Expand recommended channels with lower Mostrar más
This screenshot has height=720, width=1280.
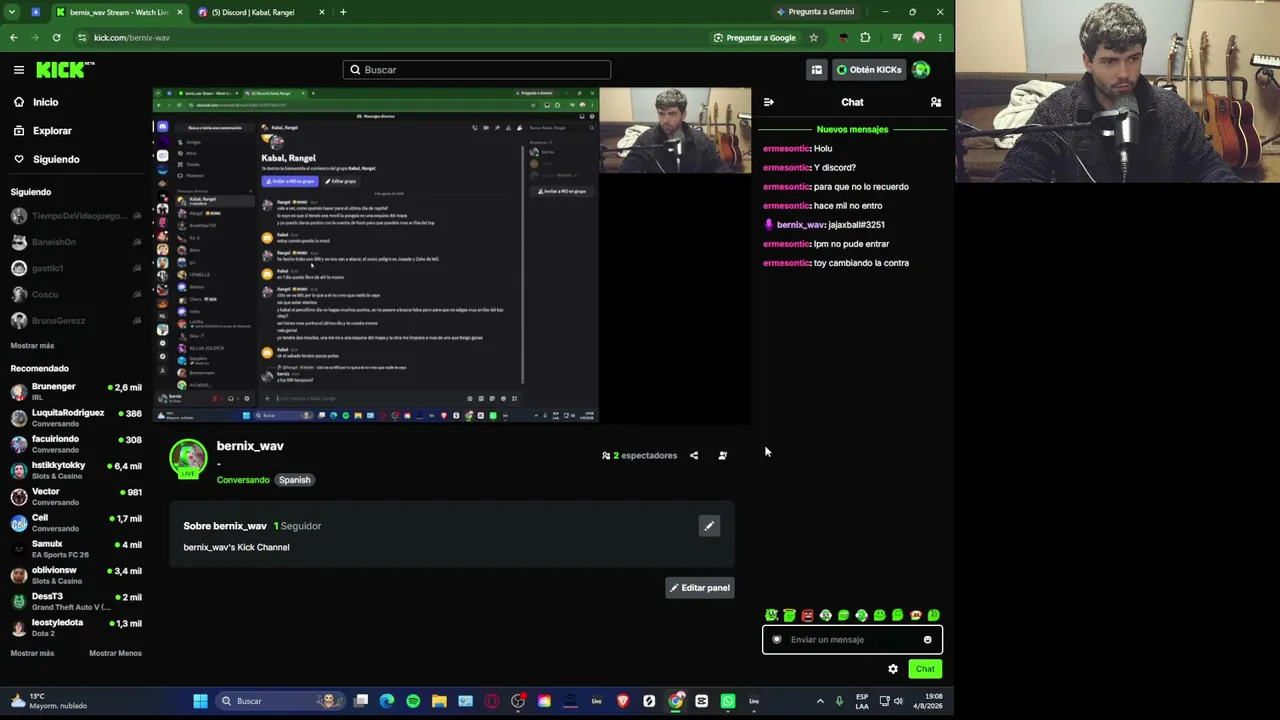32,653
